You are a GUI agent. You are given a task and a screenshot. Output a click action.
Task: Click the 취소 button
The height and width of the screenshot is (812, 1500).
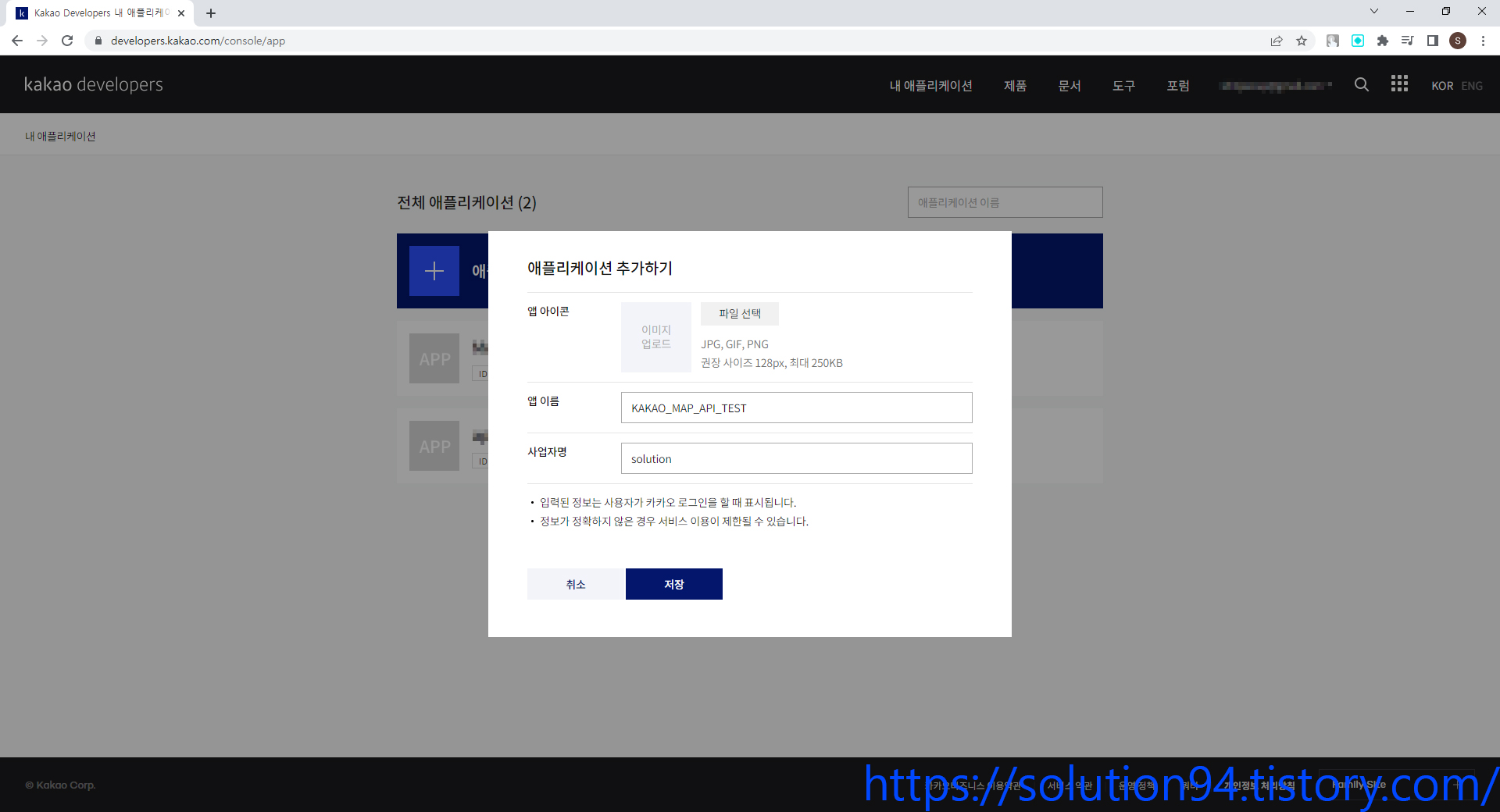[x=576, y=584]
